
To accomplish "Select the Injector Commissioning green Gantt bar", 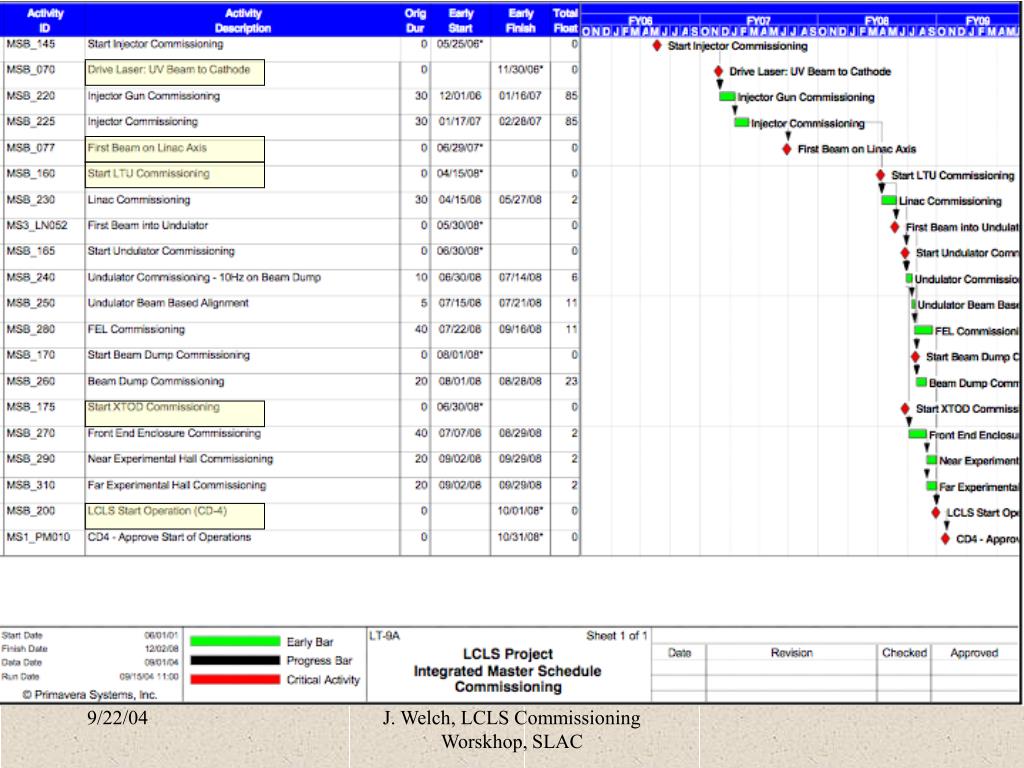I will pyautogui.click(x=741, y=122).
